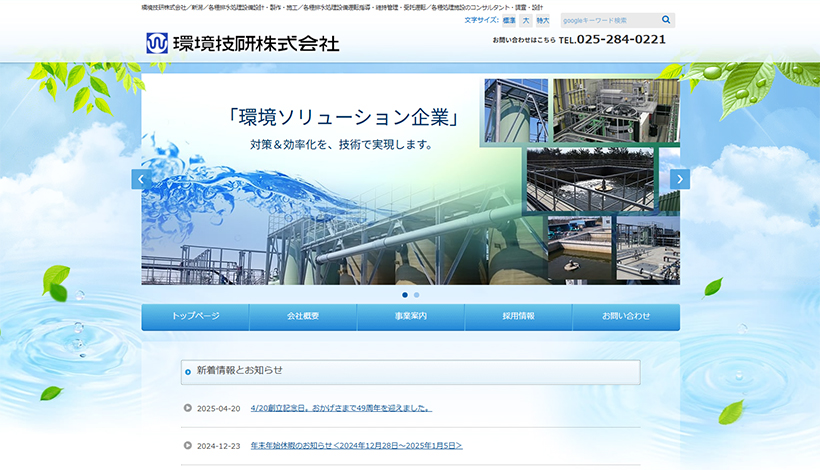Open the 4/20創立記念日 news link
This screenshot has width=820, height=470.
(x=341, y=408)
